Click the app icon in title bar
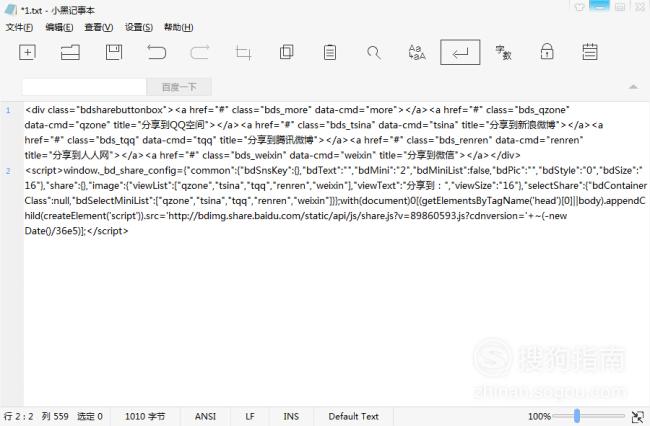Image resolution: width=650 pixels, height=426 pixels. point(10,10)
